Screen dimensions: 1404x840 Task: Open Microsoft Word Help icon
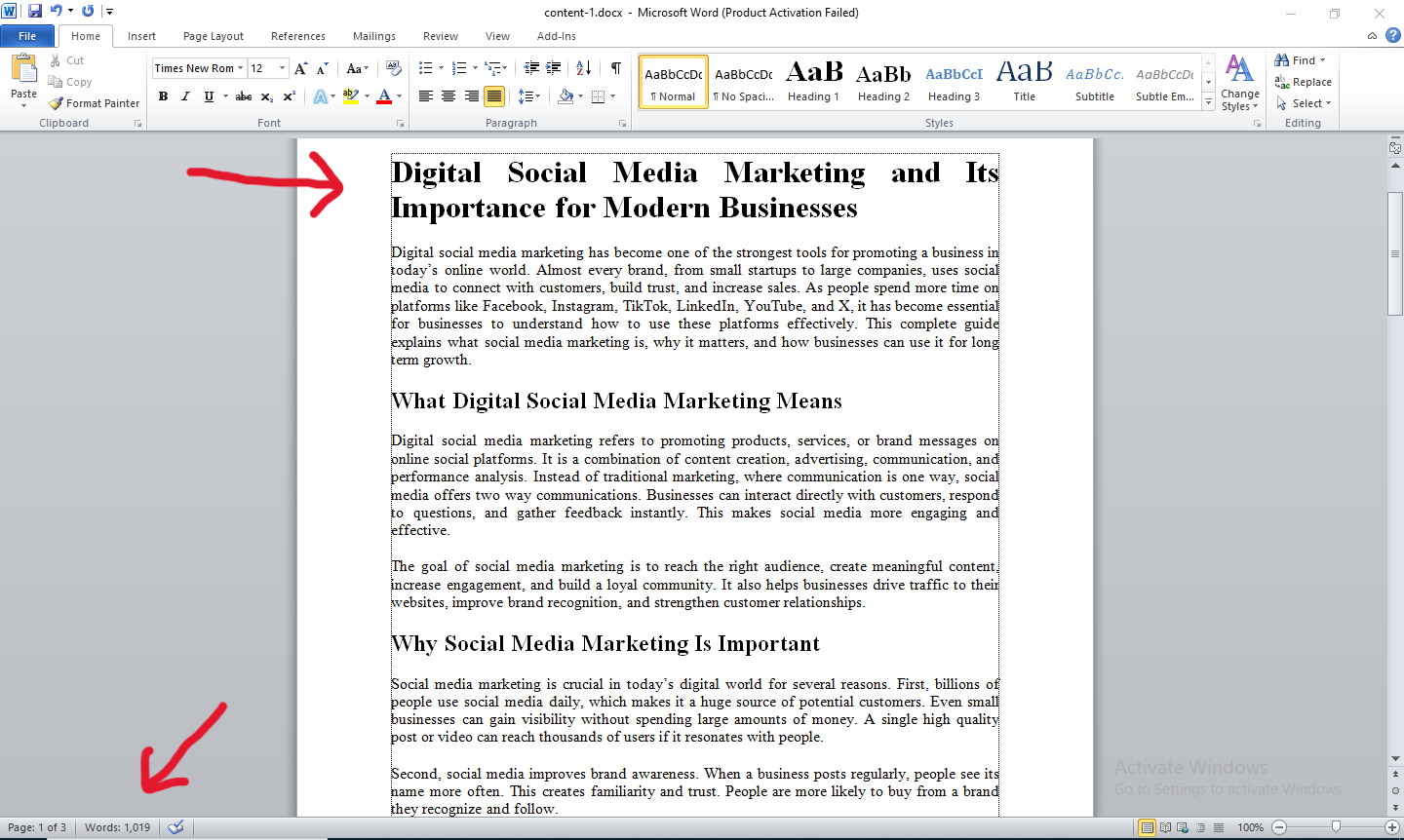(1392, 36)
